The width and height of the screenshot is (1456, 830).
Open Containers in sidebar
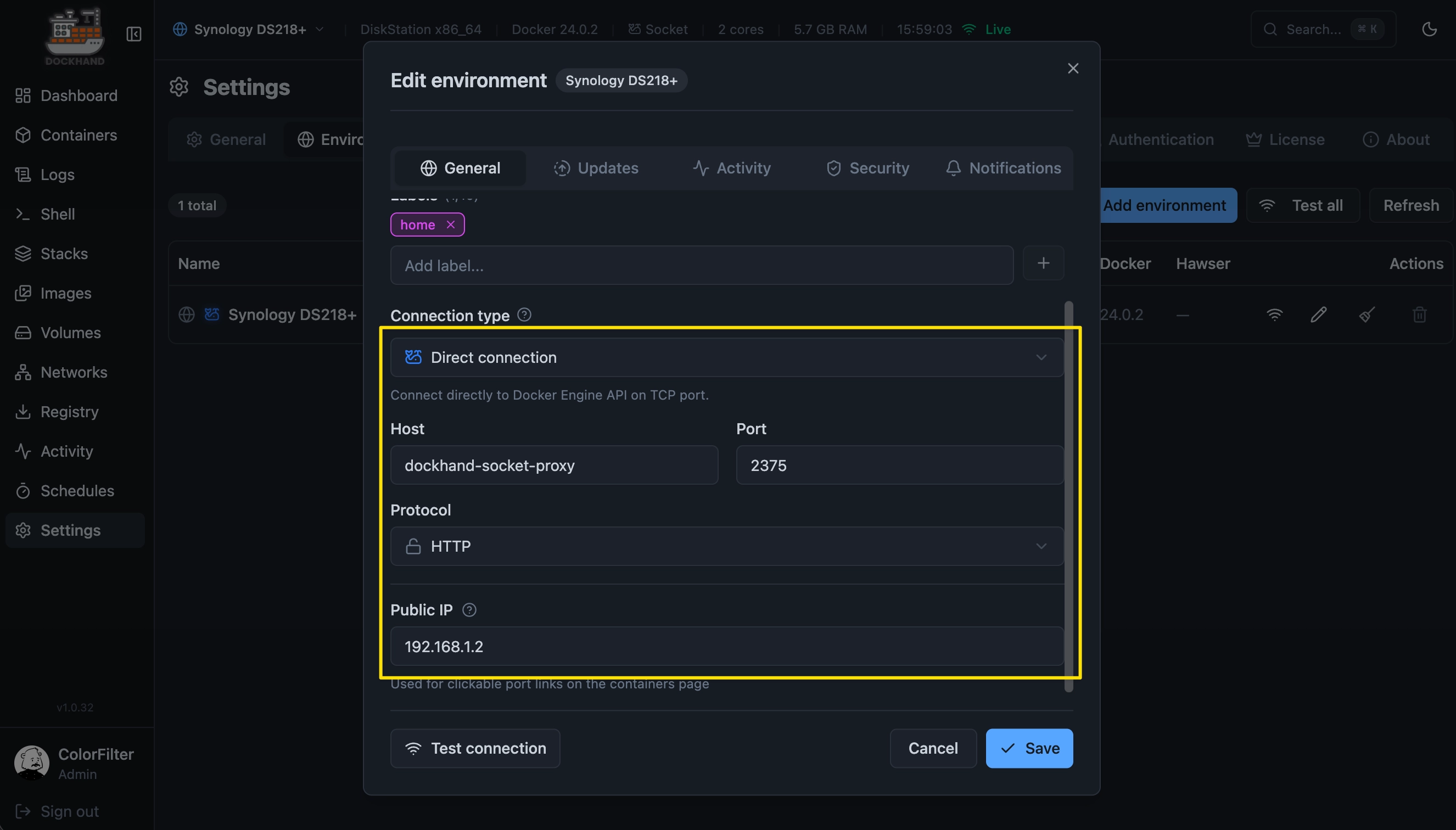(75, 135)
